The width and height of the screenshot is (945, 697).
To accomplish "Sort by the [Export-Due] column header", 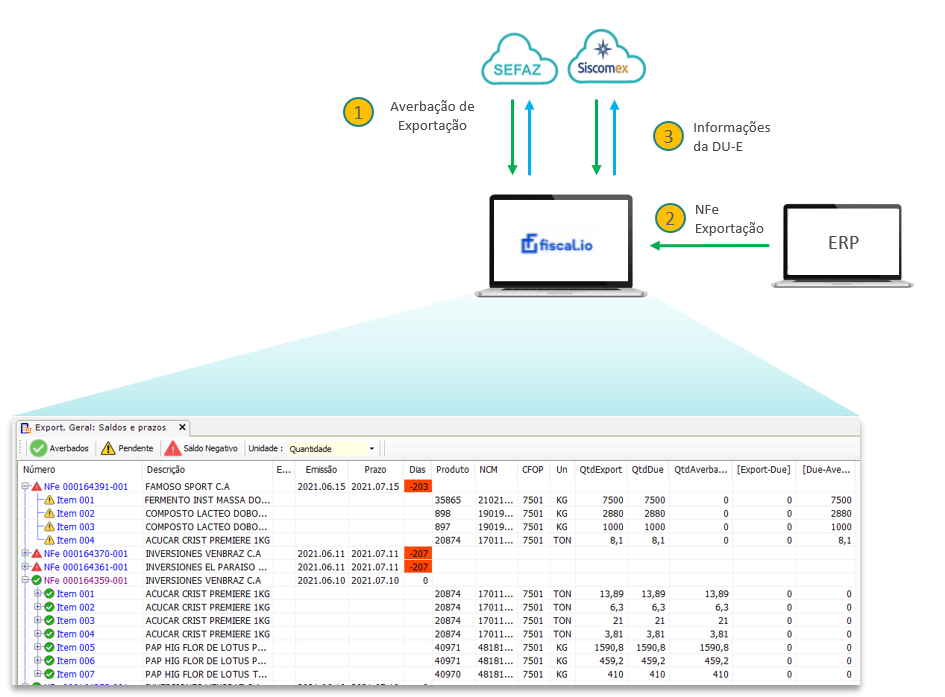I will [x=764, y=469].
